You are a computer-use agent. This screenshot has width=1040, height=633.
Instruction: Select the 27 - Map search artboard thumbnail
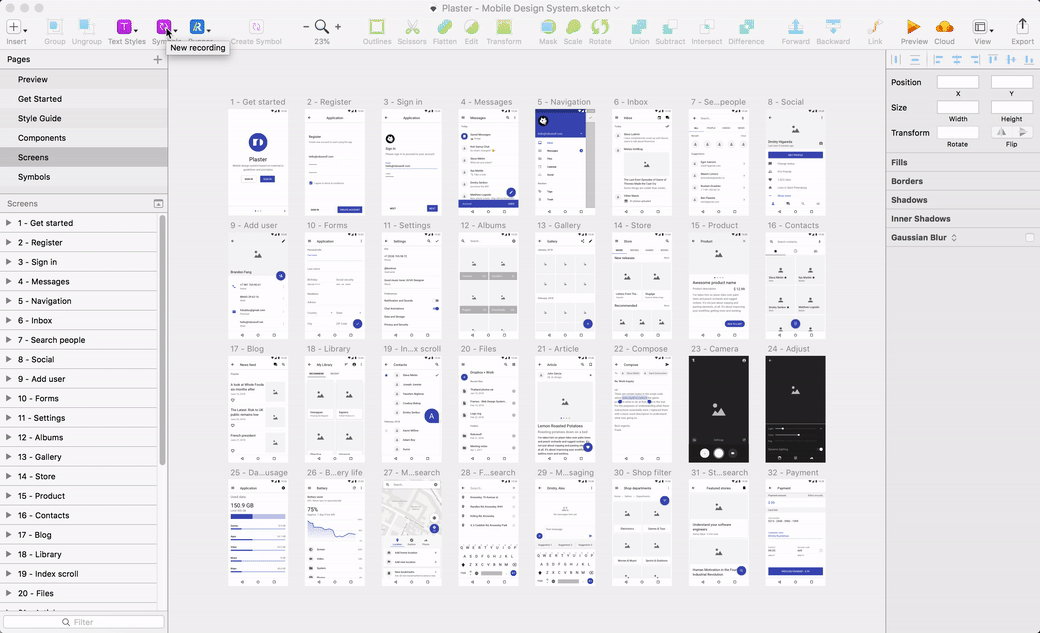click(x=411, y=533)
